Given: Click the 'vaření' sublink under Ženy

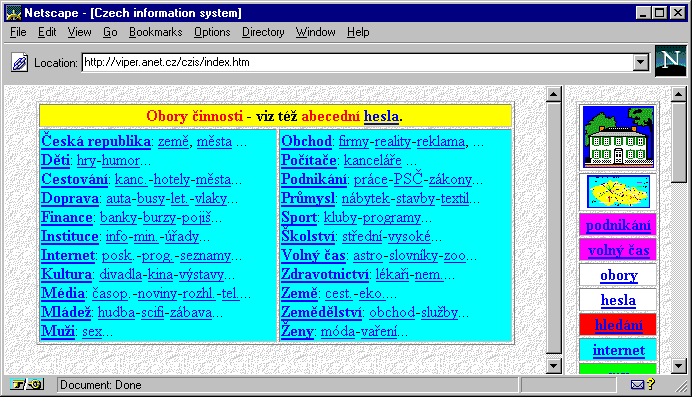Looking at the screenshot, I should coord(379,331).
